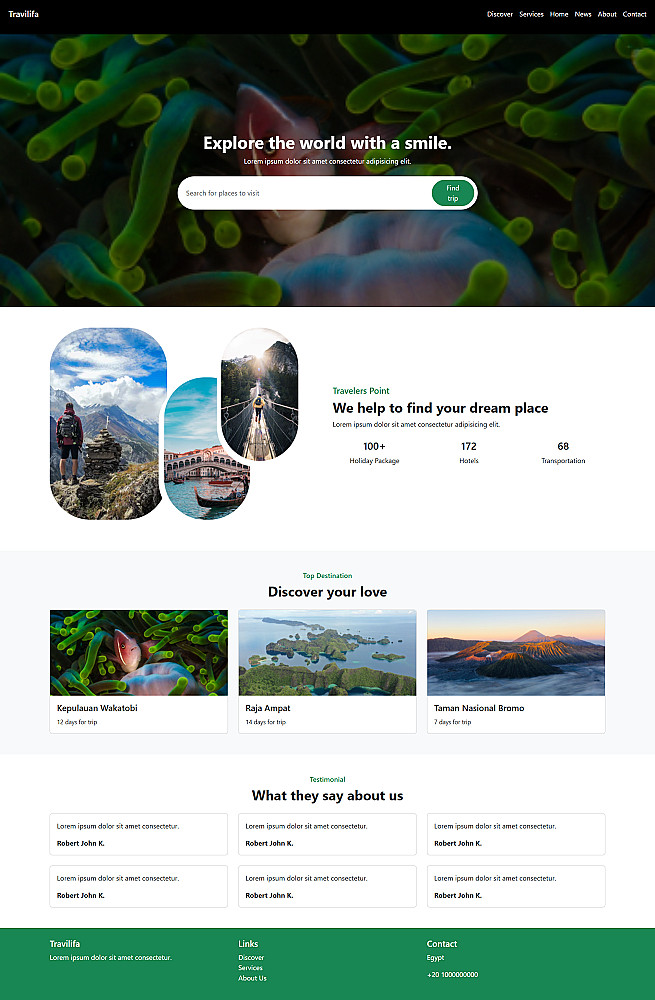The image size is (655, 1000).
Task: Go to the Services nav item
Action: coord(531,14)
